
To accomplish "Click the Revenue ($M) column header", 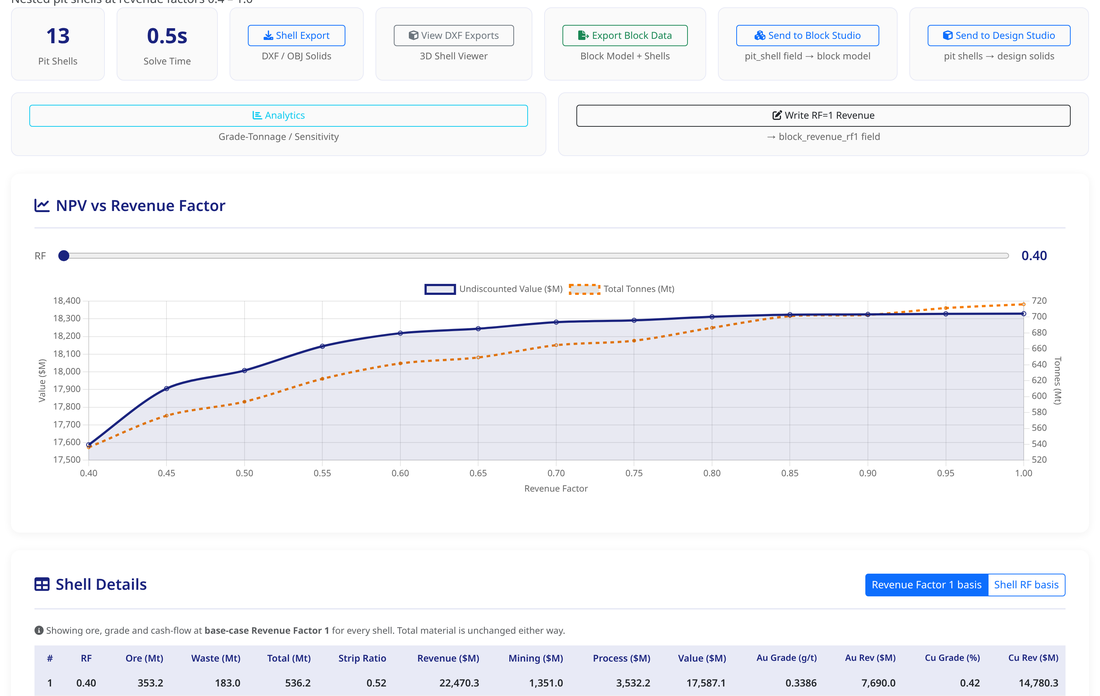I will pos(448,658).
